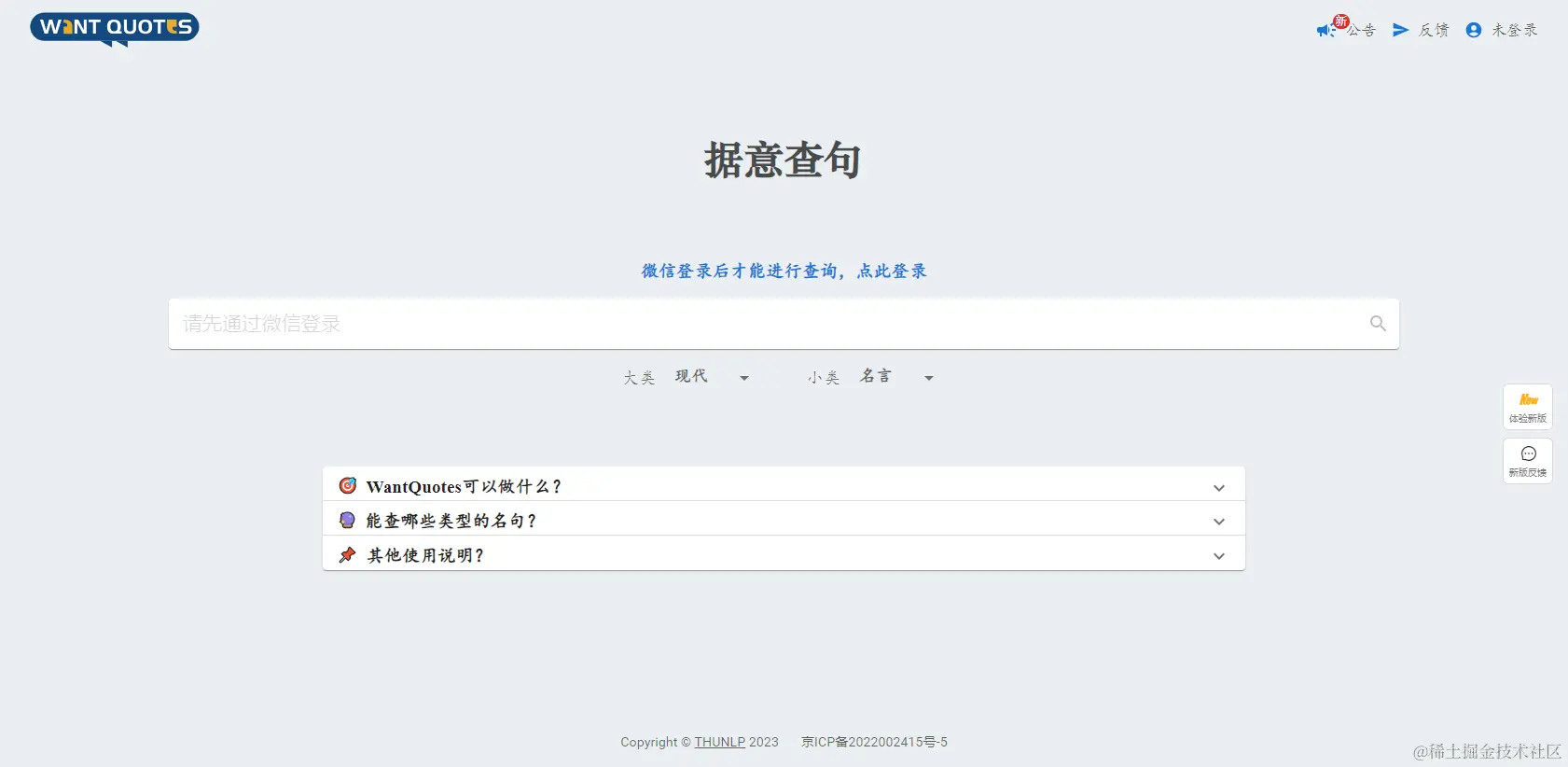The image size is (1568, 767).
Task: Open the 公告 announcements megaphone icon
Action: click(1325, 31)
